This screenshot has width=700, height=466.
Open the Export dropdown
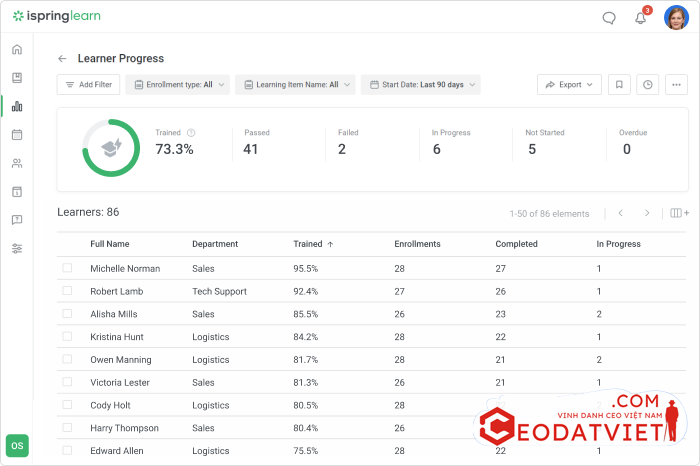pos(569,84)
